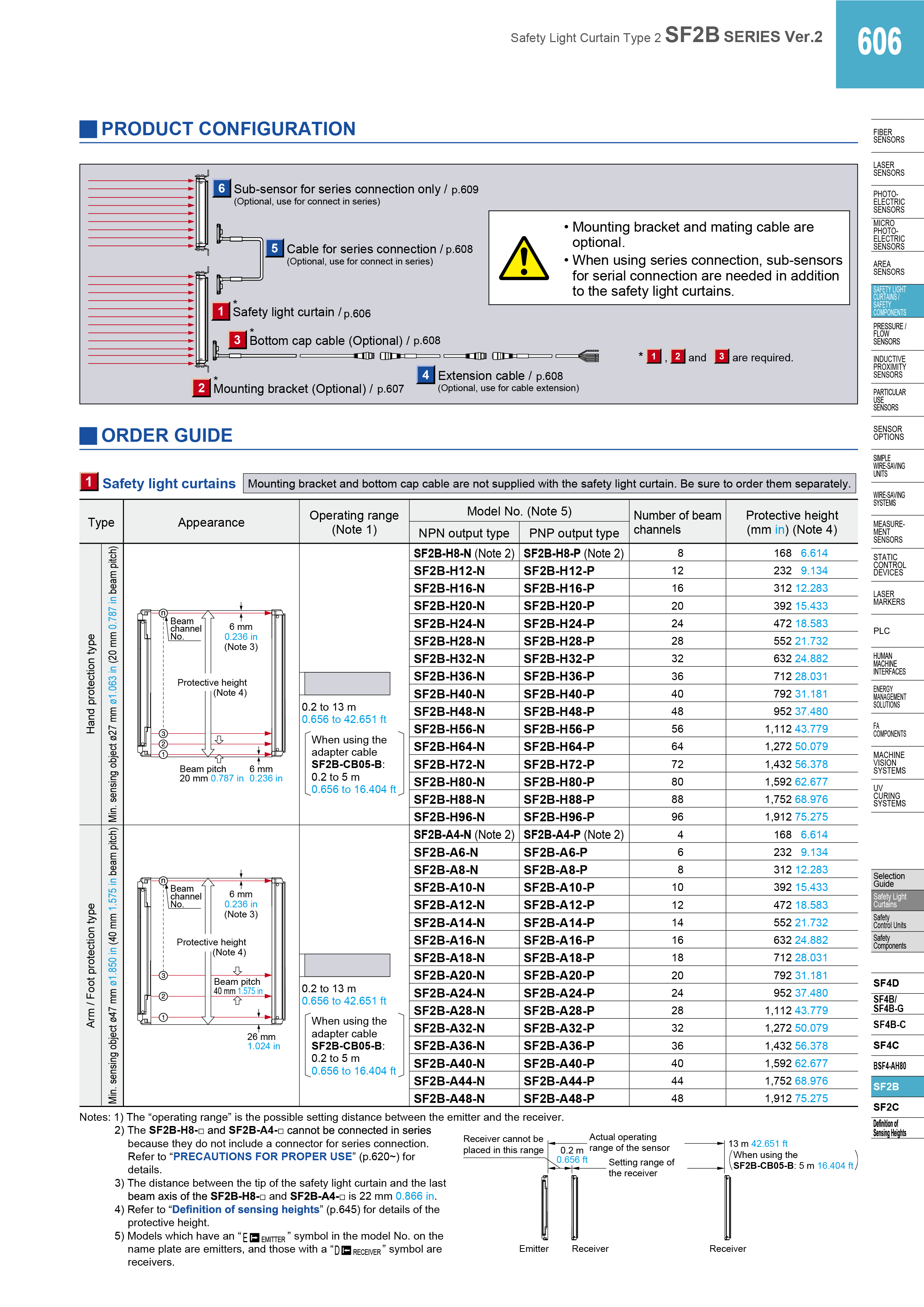Jump to the SF2C series tab
924x1307 pixels.
tap(897, 1107)
